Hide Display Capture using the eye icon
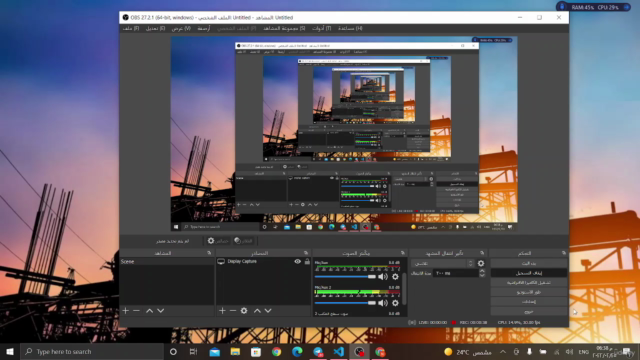640x360 pixels. 298,261
